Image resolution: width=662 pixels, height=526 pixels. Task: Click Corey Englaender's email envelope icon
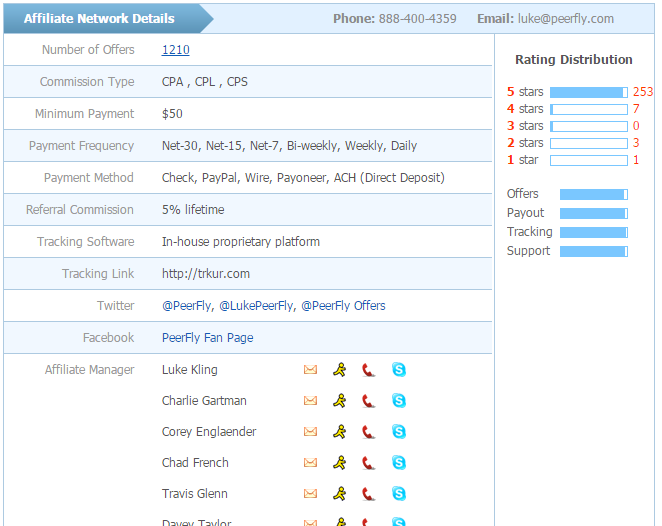point(310,432)
